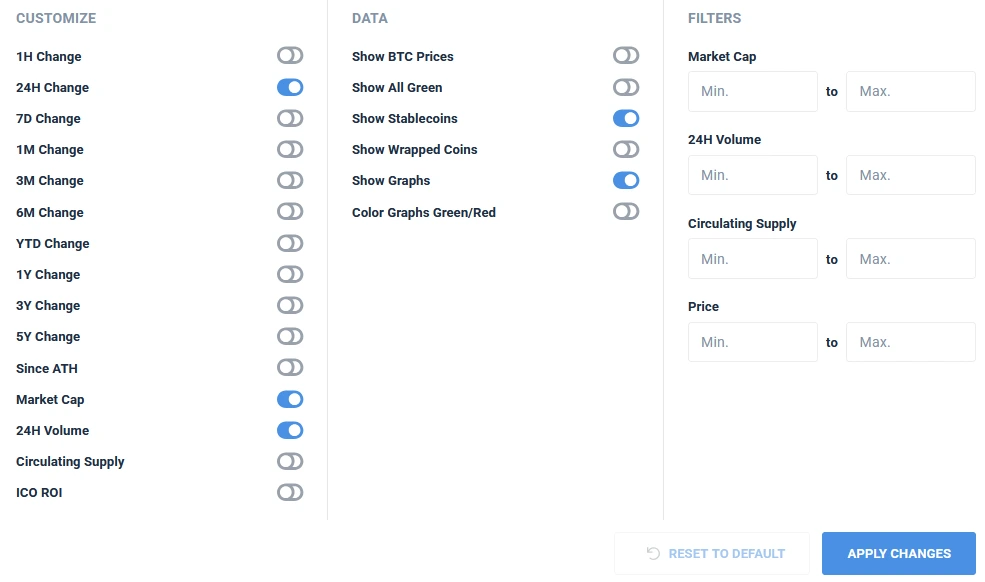
Task: Turn on the Since ATH toggle
Action: click(290, 367)
